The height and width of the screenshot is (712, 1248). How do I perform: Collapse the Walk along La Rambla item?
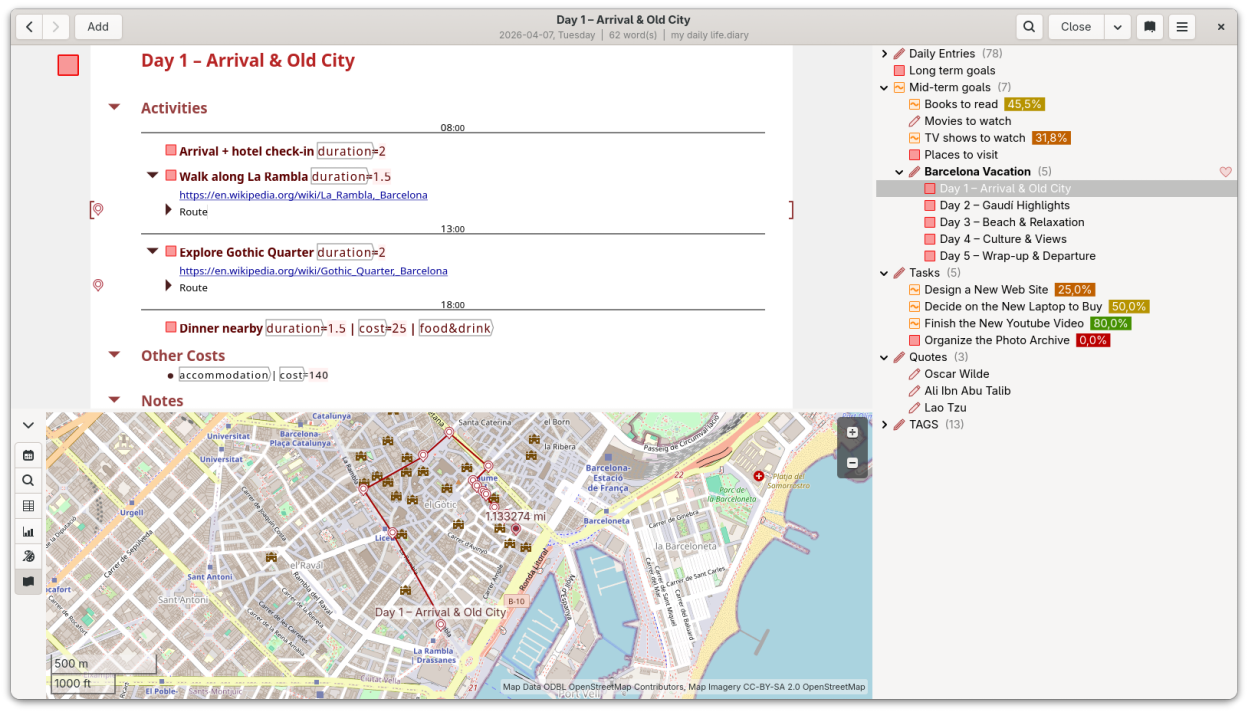152,175
